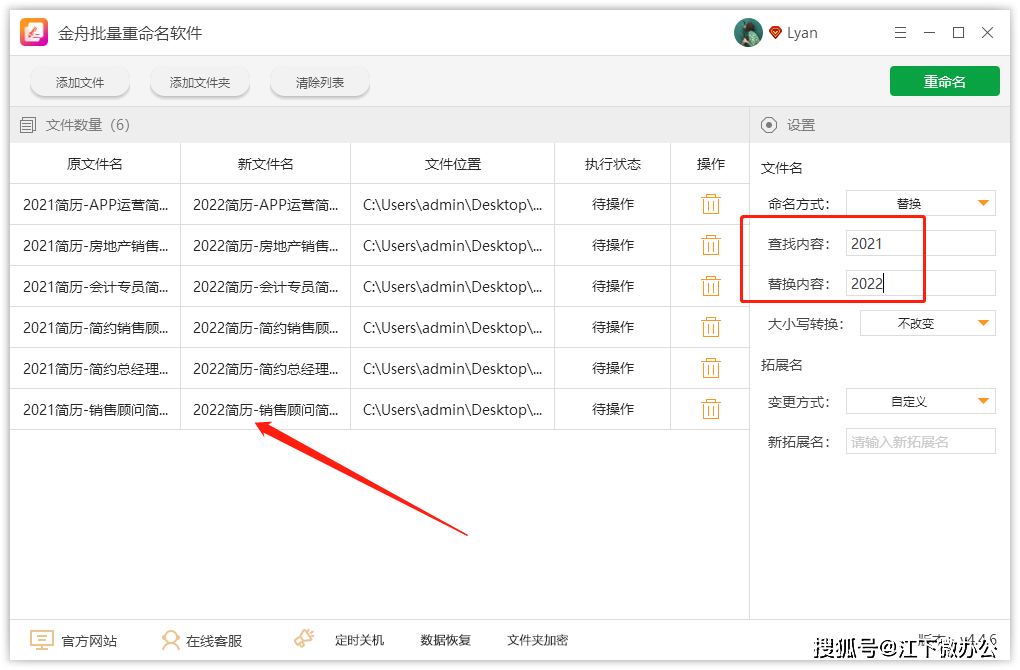1020x670 pixels.
Task: Click the user avatar picture
Action: click(748, 33)
